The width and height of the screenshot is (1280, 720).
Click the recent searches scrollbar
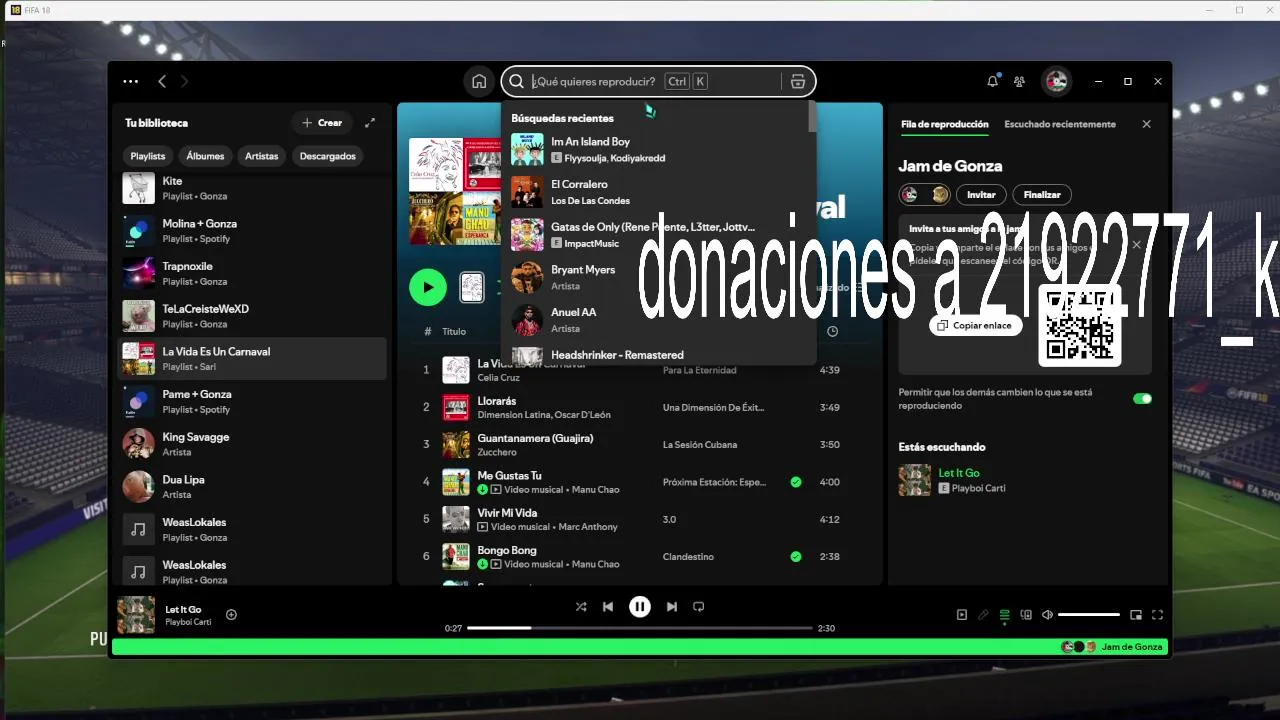(x=812, y=118)
